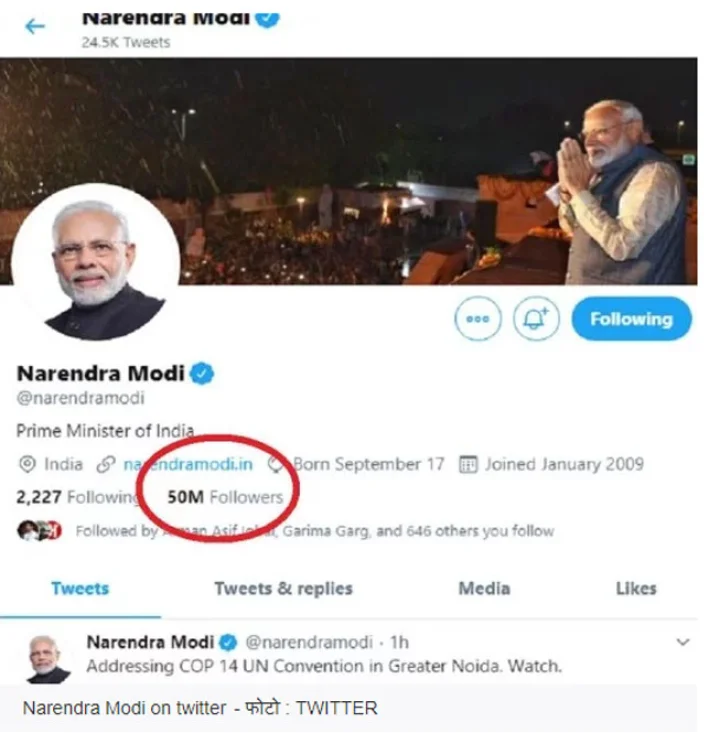Select the Tweets tab
The height and width of the screenshot is (733, 720).
click(80, 589)
